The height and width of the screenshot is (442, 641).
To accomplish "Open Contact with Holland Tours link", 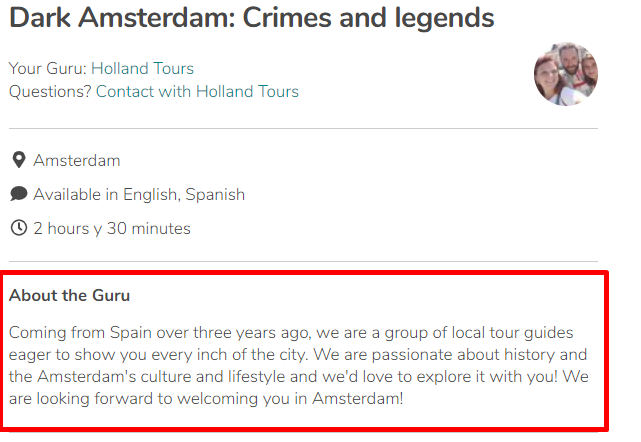I will pos(197,91).
